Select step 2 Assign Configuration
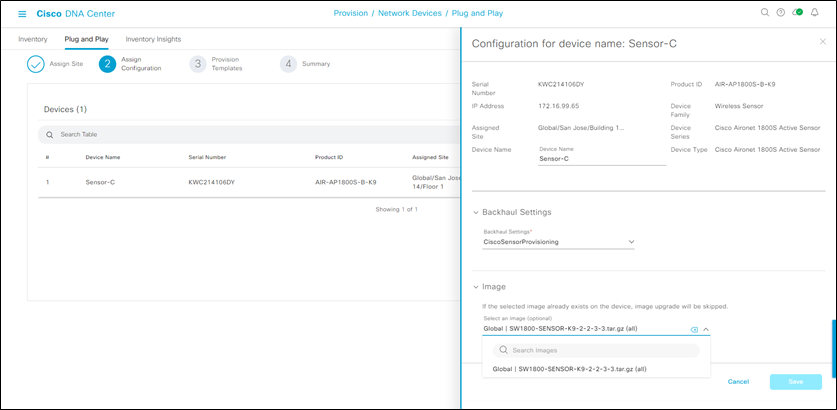837x410 pixels. click(130, 64)
